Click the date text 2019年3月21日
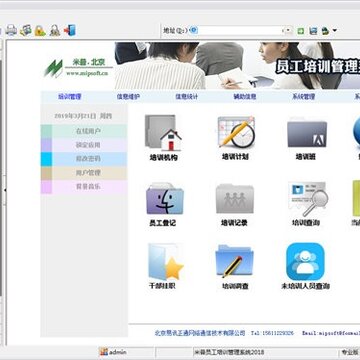360x360 pixels. click(x=75, y=116)
